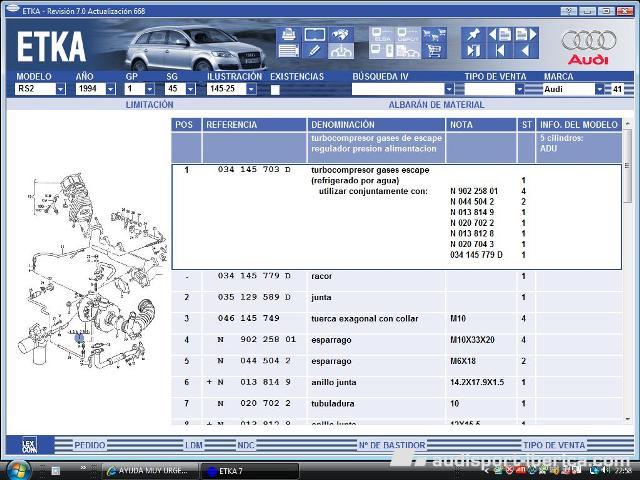Viewport: 640px width, 480px height.
Task: Select esparrago M6X18 row
Action: [x=397, y=365]
